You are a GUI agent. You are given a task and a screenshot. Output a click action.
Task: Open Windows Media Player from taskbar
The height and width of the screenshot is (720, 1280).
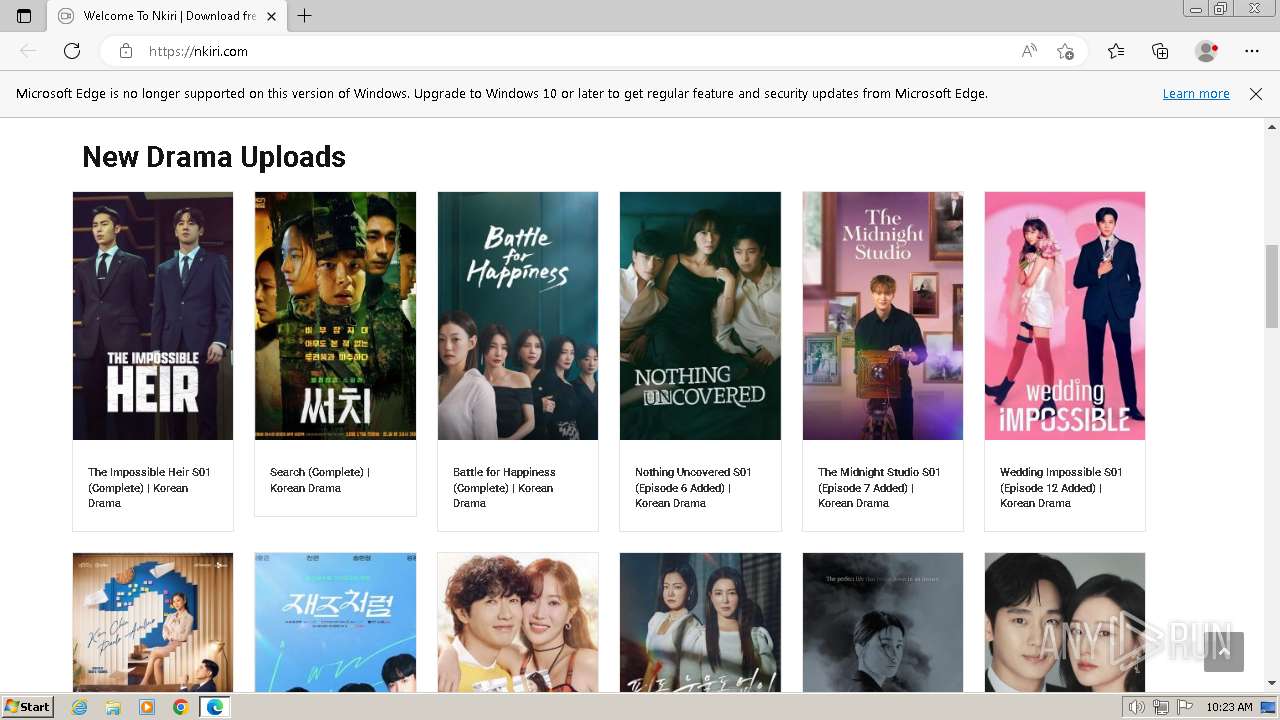(147, 707)
